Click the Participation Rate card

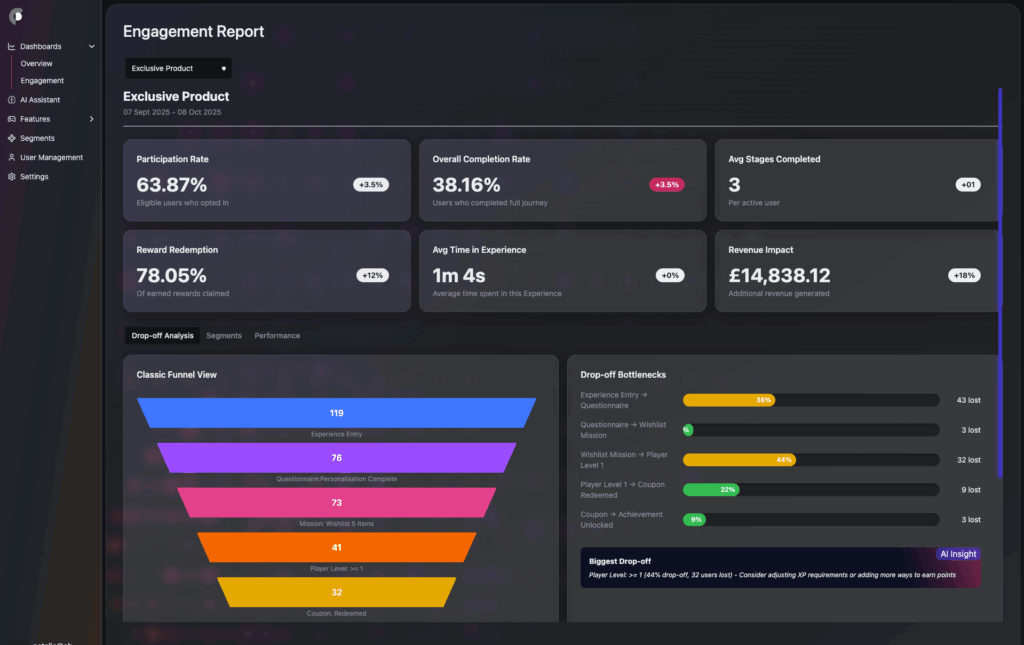[x=266, y=180]
